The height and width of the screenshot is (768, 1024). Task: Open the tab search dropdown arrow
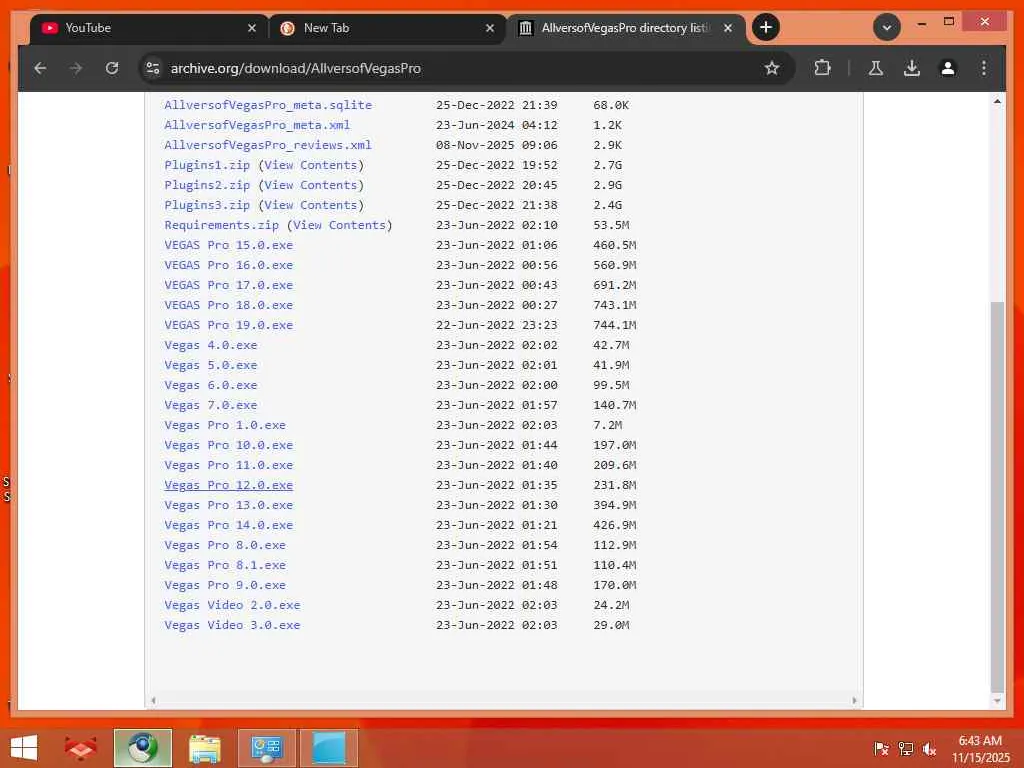pos(887,27)
